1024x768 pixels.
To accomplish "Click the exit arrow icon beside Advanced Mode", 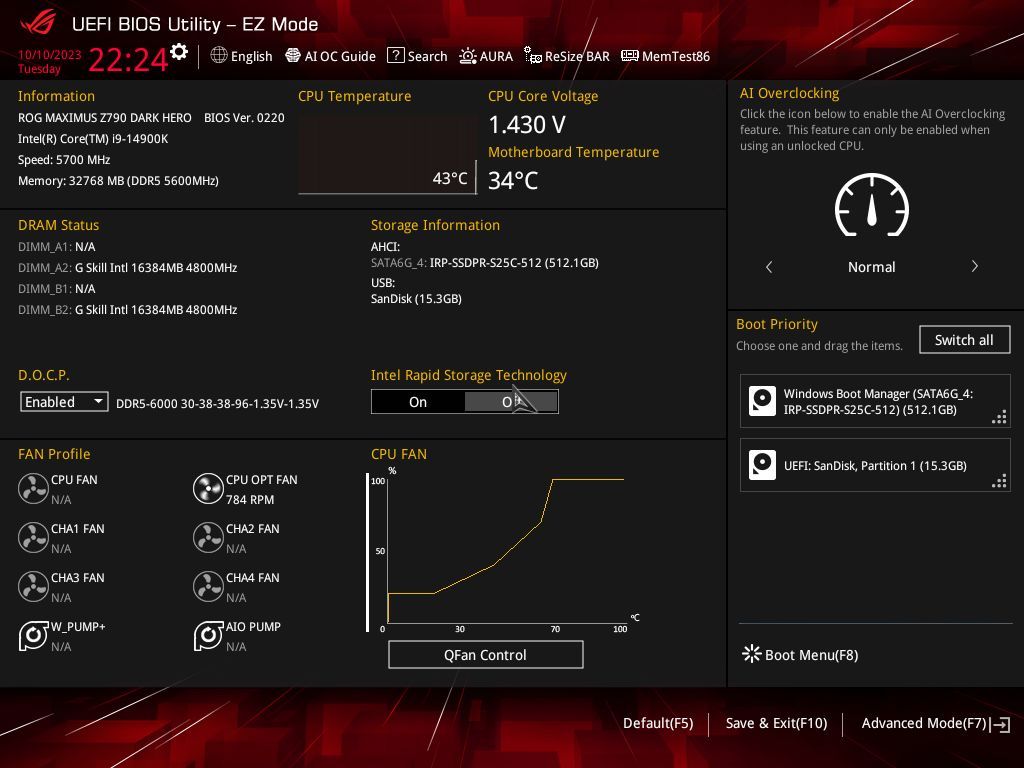I will point(1000,724).
